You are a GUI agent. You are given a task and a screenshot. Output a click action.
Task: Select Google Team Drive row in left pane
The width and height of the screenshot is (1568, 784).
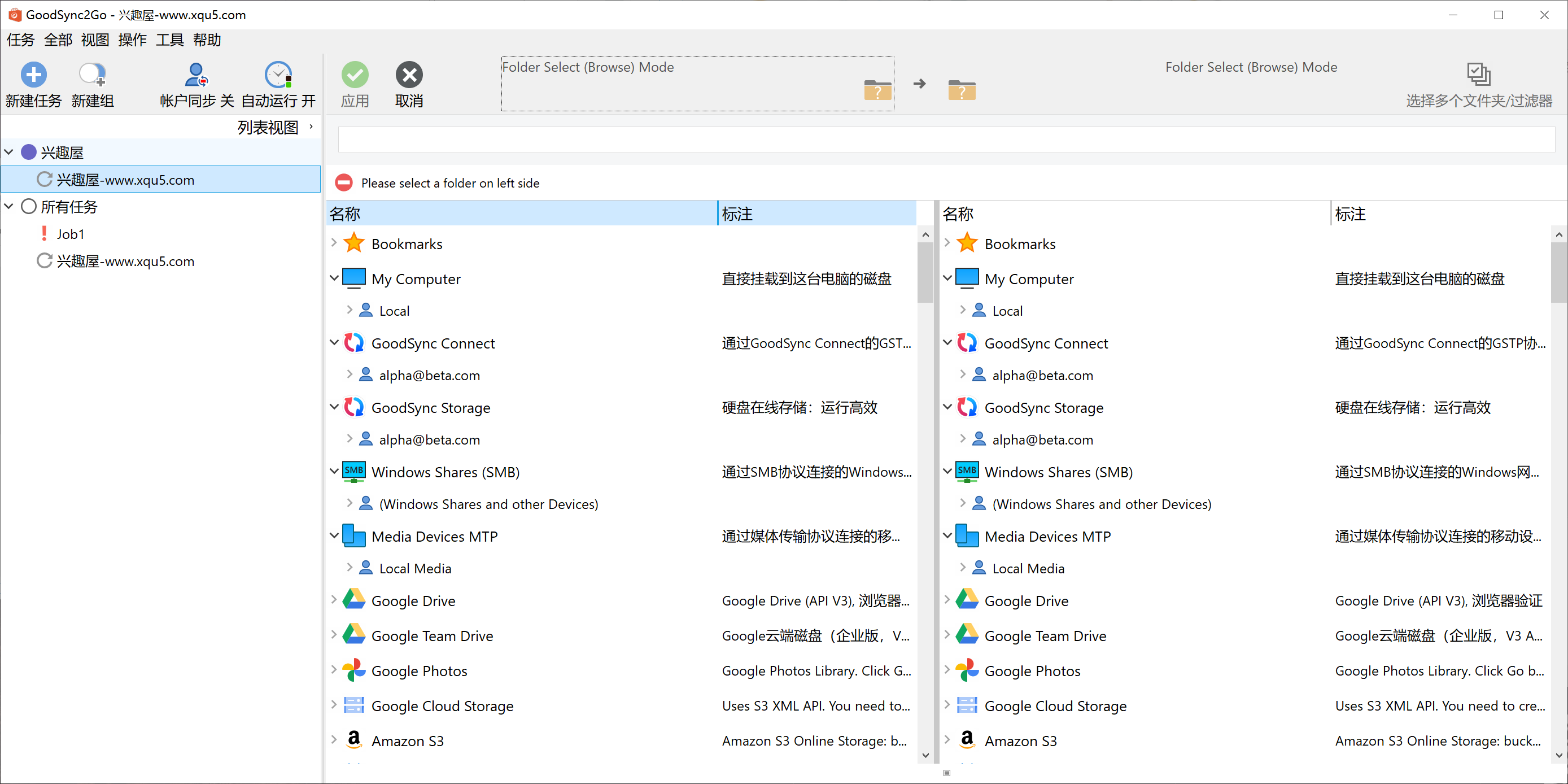[621, 635]
